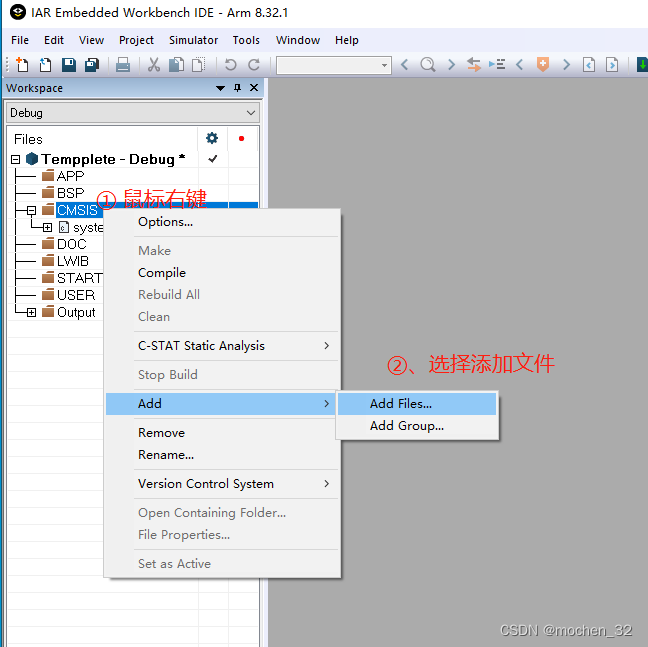This screenshot has width=648, height=647.
Task: Click the Go To line icon
Action: 497,64
